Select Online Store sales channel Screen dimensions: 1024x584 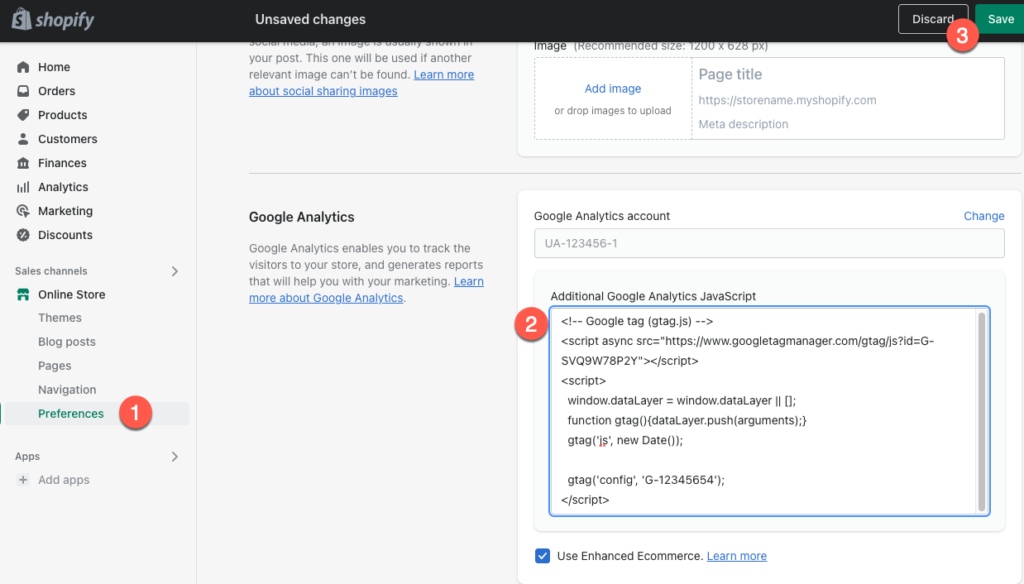pyautogui.click(x=71, y=295)
